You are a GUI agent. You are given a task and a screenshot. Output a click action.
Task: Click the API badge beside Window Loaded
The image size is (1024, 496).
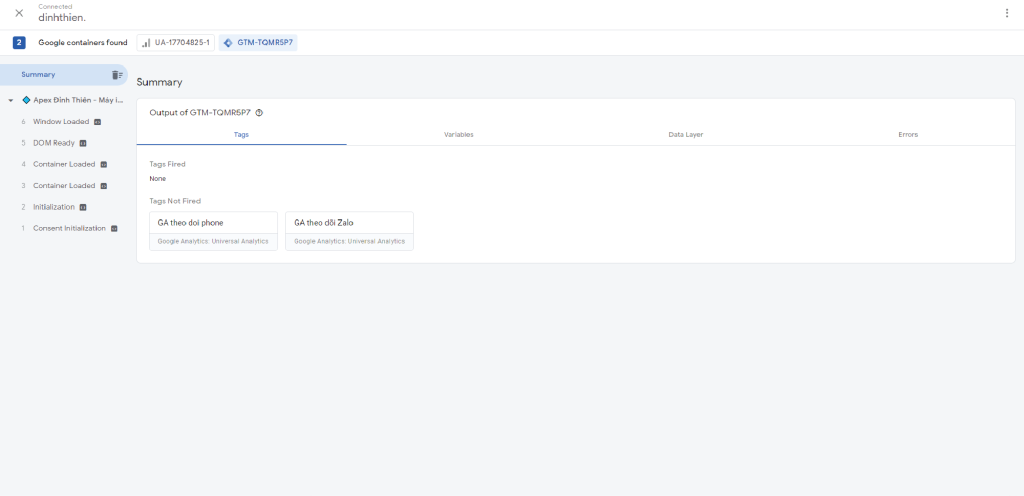98,122
